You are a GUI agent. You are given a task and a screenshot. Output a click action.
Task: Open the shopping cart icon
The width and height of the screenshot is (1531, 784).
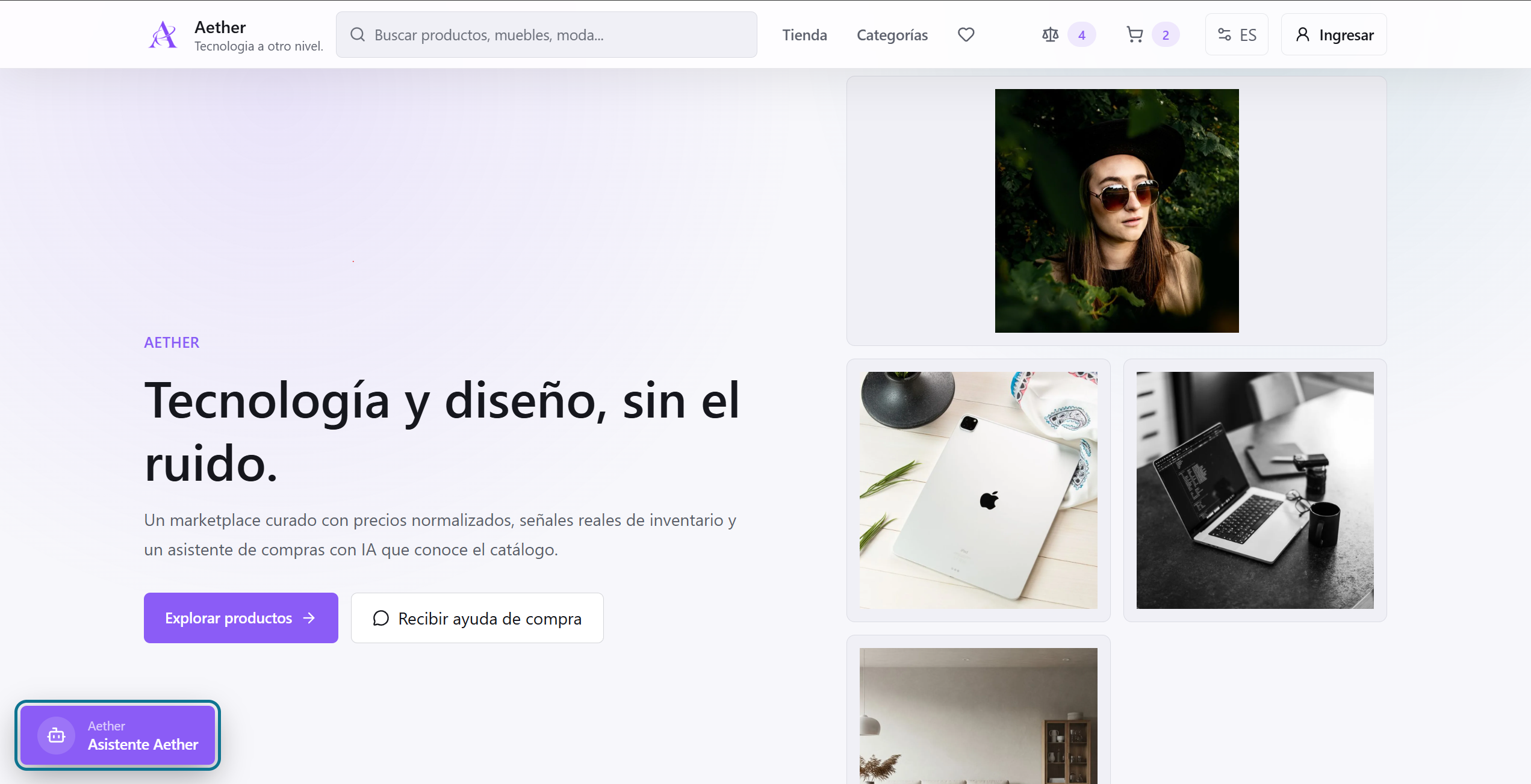pos(1134,35)
